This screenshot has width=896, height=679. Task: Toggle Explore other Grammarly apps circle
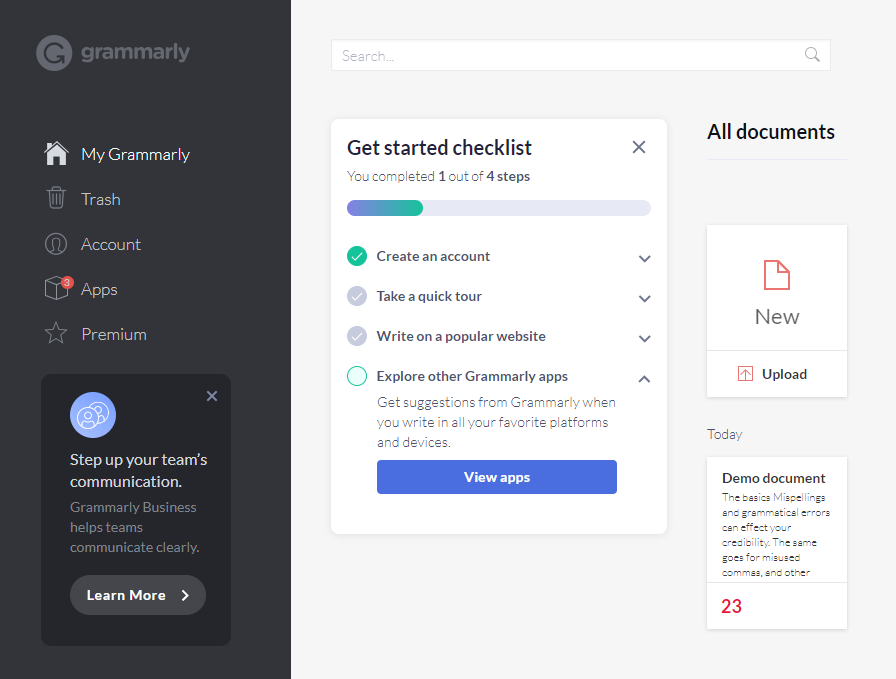coord(357,376)
